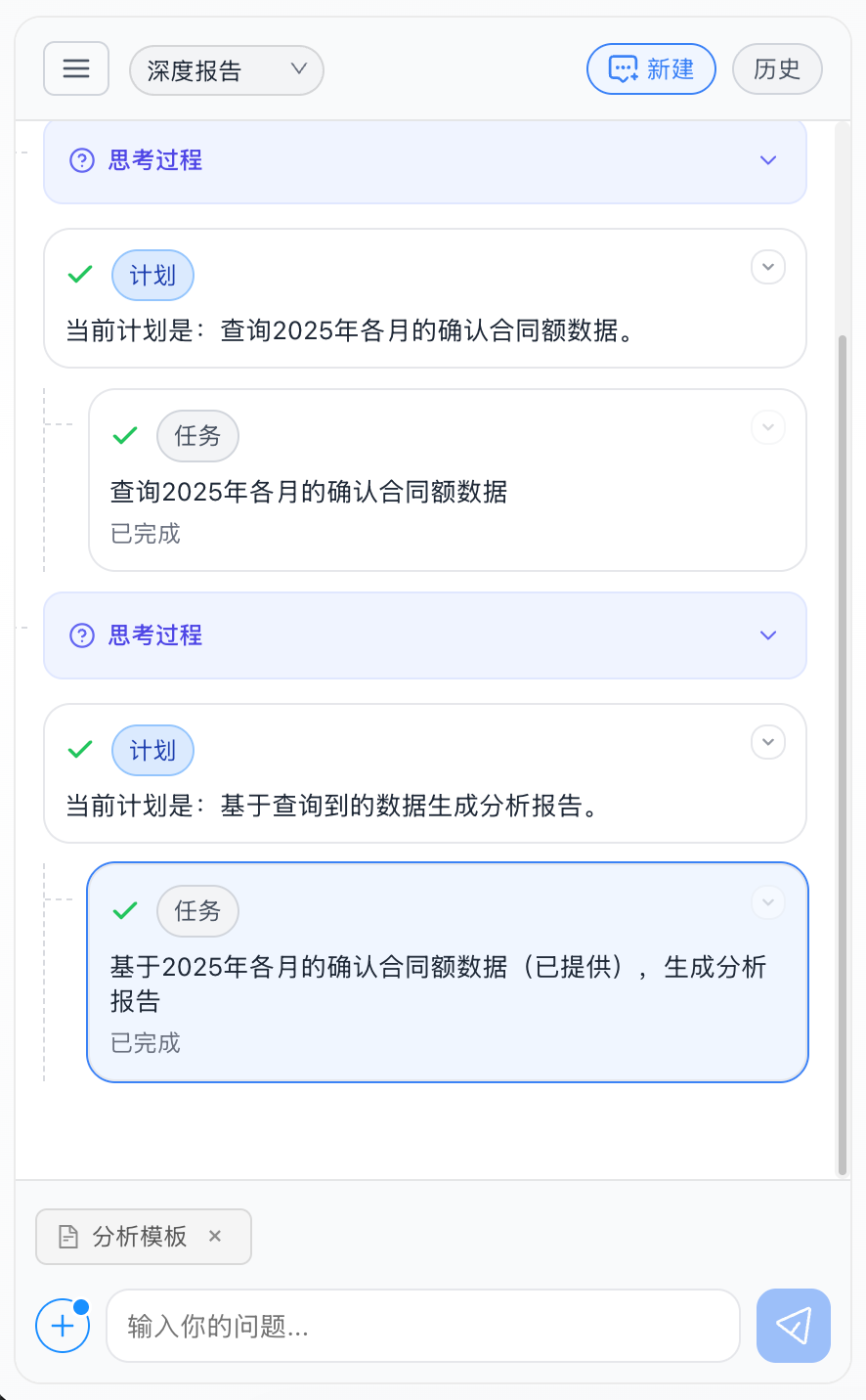Click green checkmark of the 查询2025年 plan card
866x1400 pixels.
coord(80,275)
